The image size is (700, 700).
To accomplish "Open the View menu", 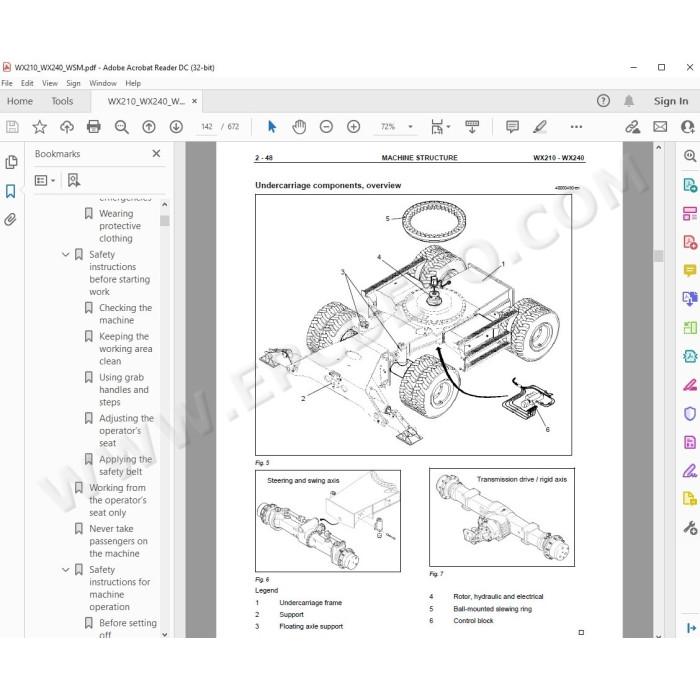I will point(50,83).
